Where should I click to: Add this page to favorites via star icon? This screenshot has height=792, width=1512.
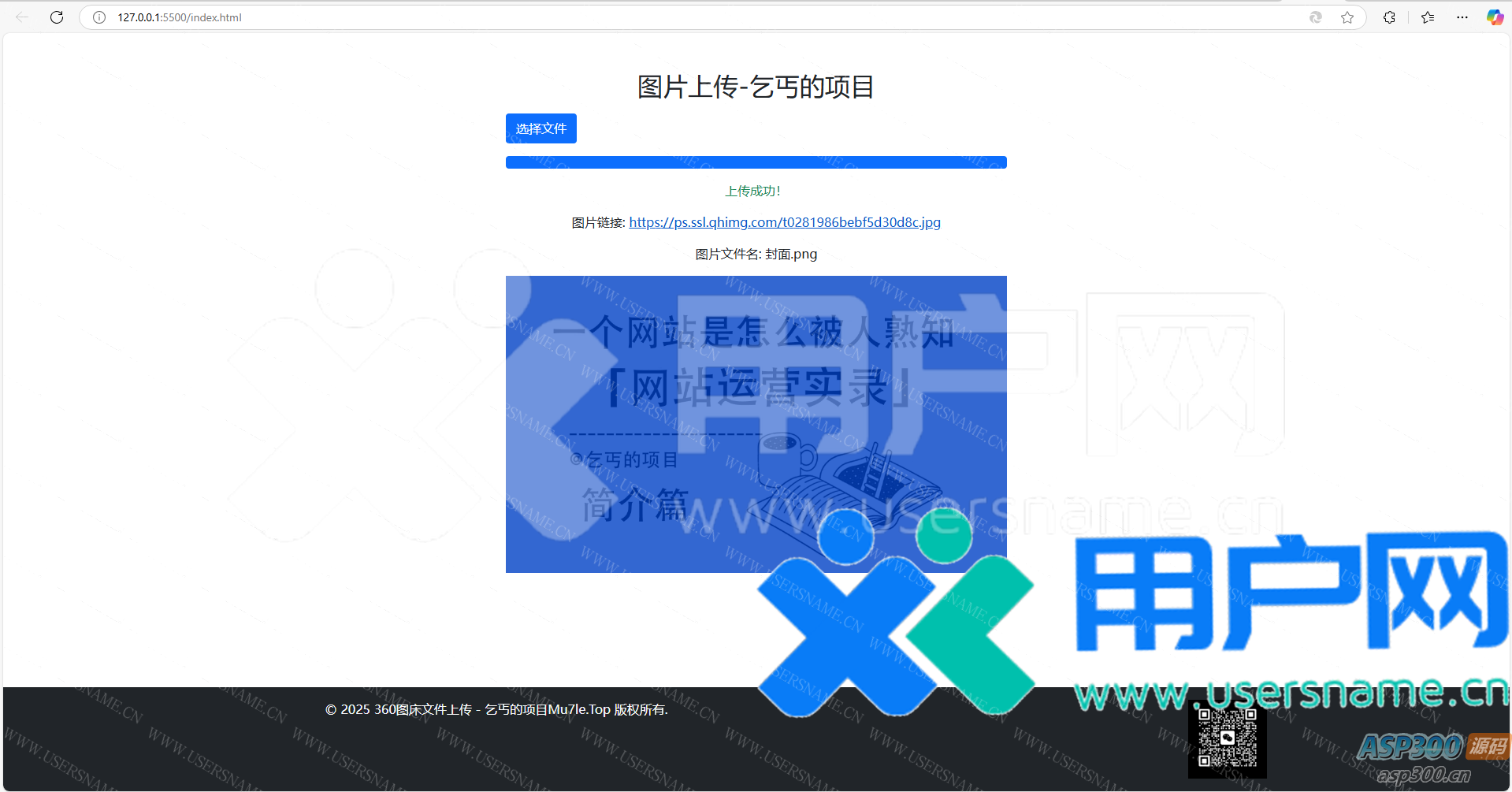tap(1347, 17)
